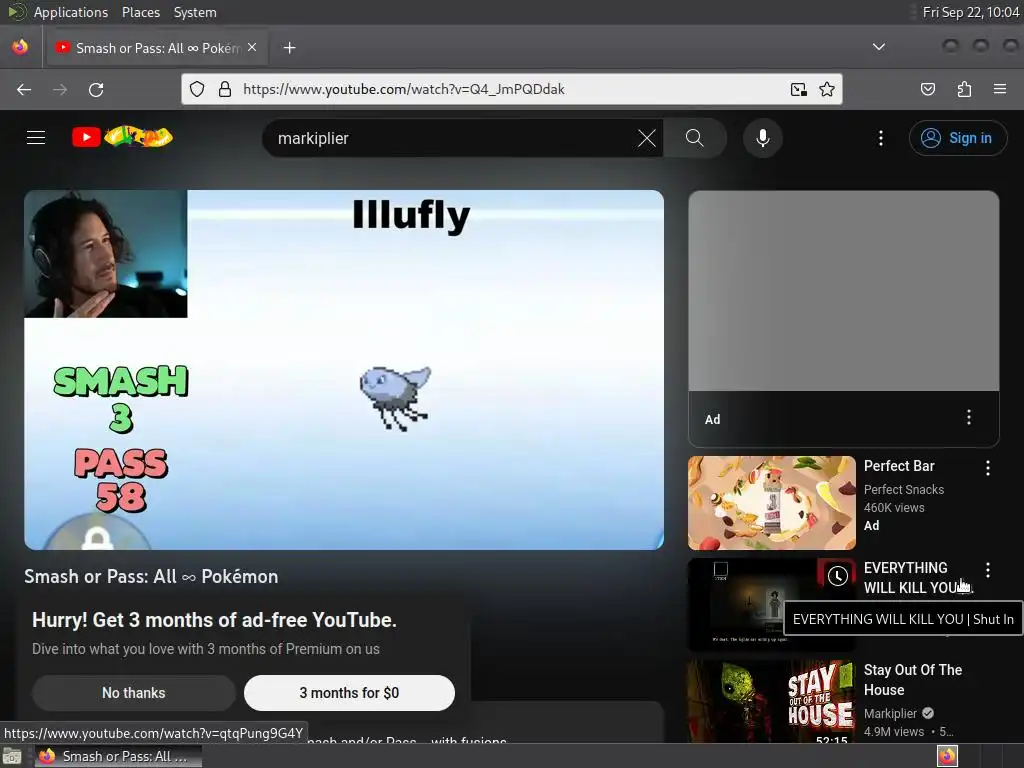
Task: Toggle picture-in-picture icon in address bar
Action: (799, 89)
